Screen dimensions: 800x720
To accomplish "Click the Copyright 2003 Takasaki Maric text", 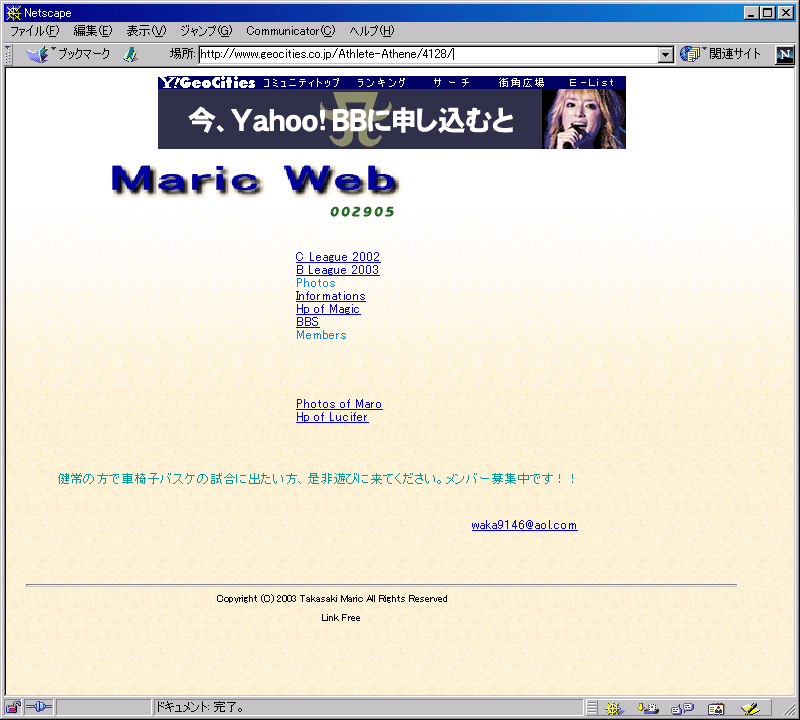I will pos(332,599).
